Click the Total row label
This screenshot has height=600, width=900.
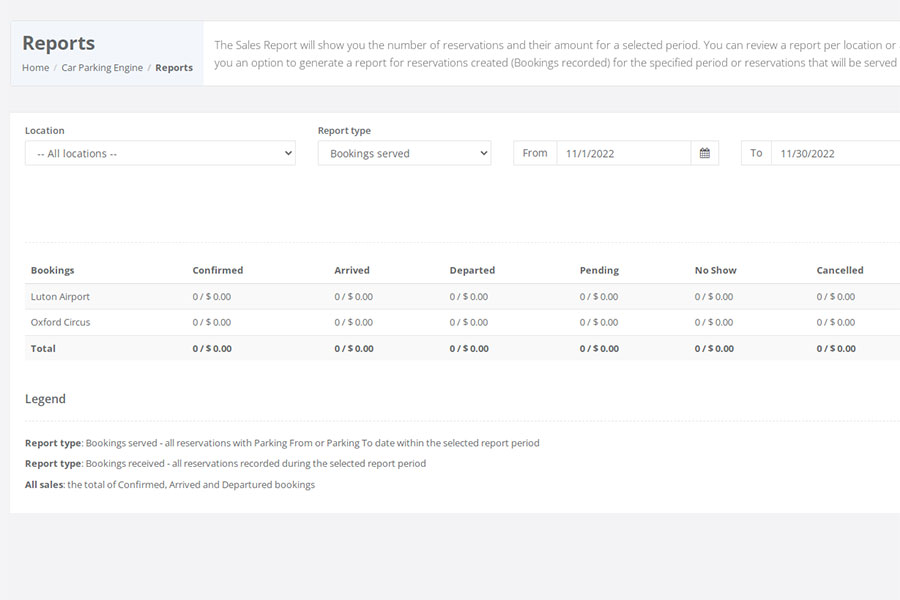(43, 349)
